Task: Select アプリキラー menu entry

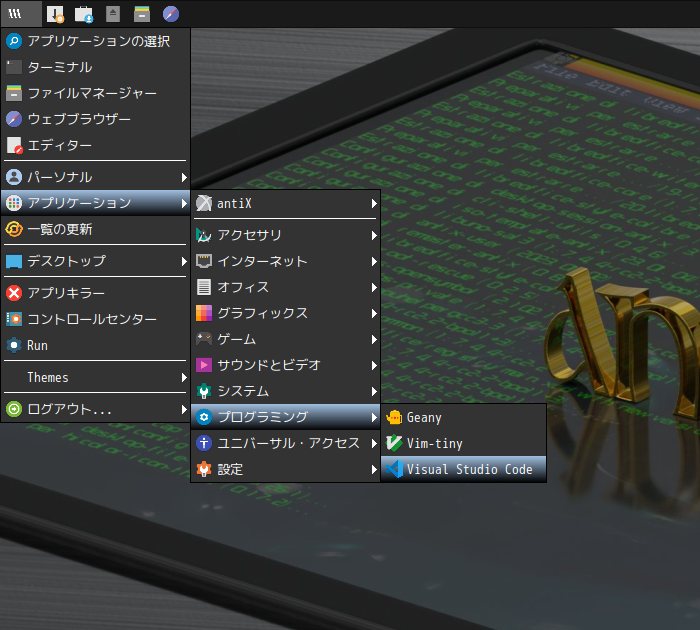Action: 96,293
